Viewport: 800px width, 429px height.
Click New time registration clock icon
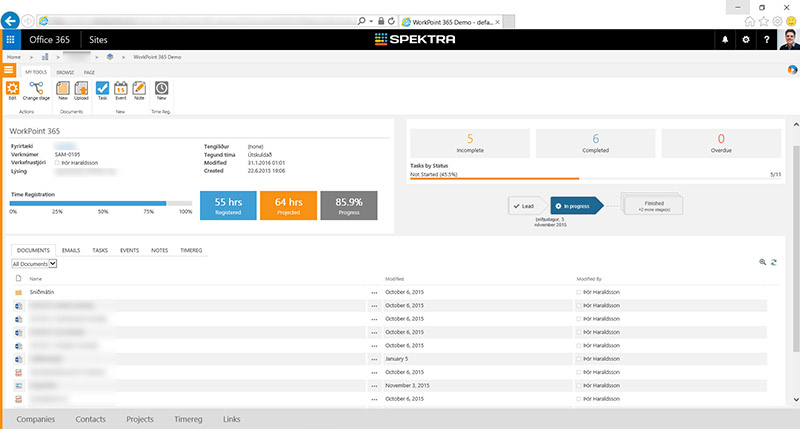(161, 90)
